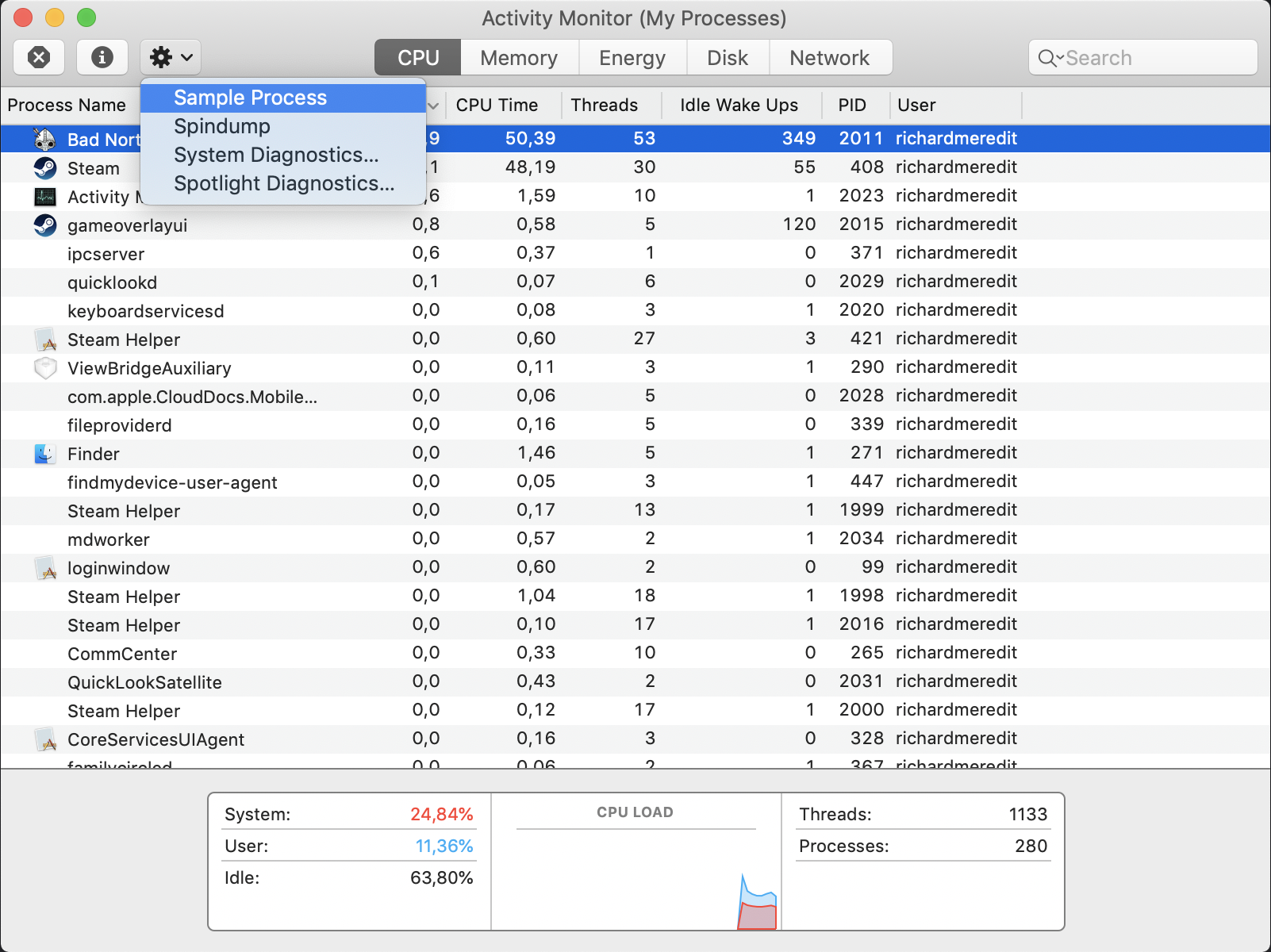Screen dimensions: 1271x952
Task: Click the ViewBridgeAuxiliary shield icon
Action: coord(45,367)
